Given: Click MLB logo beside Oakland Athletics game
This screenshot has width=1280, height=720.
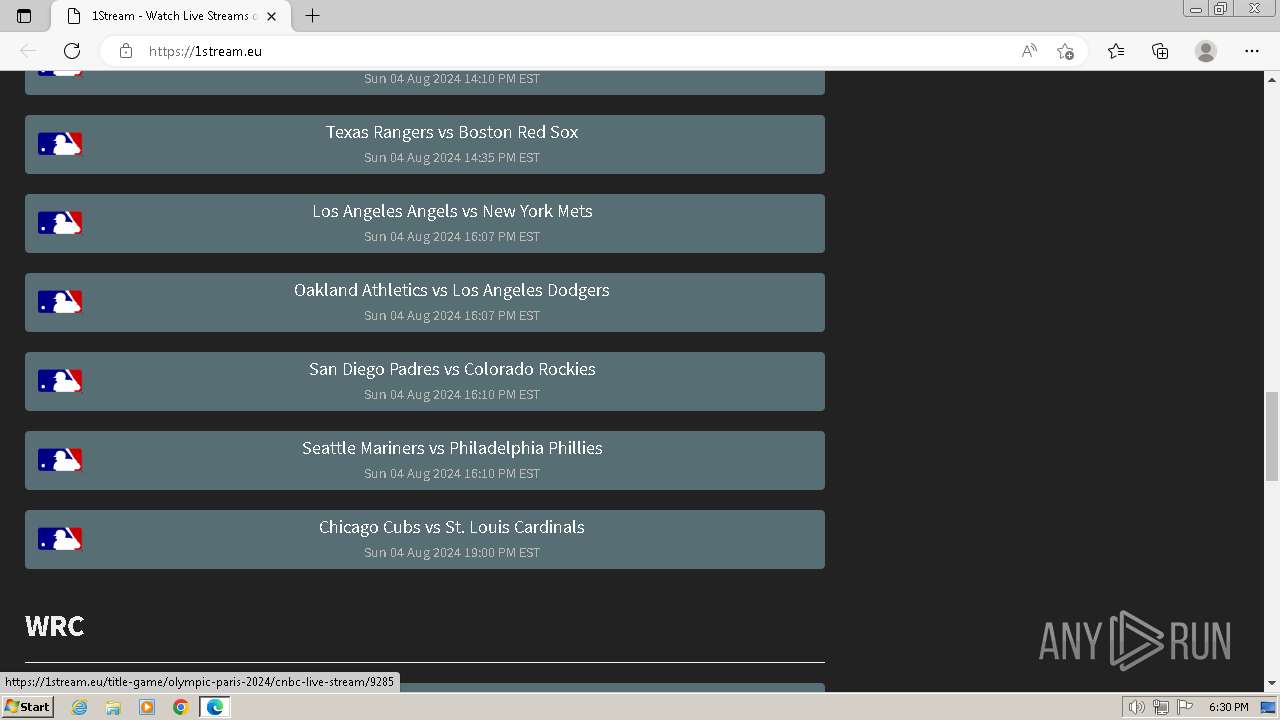Looking at the screenshot, I should (x=60, y=302).
